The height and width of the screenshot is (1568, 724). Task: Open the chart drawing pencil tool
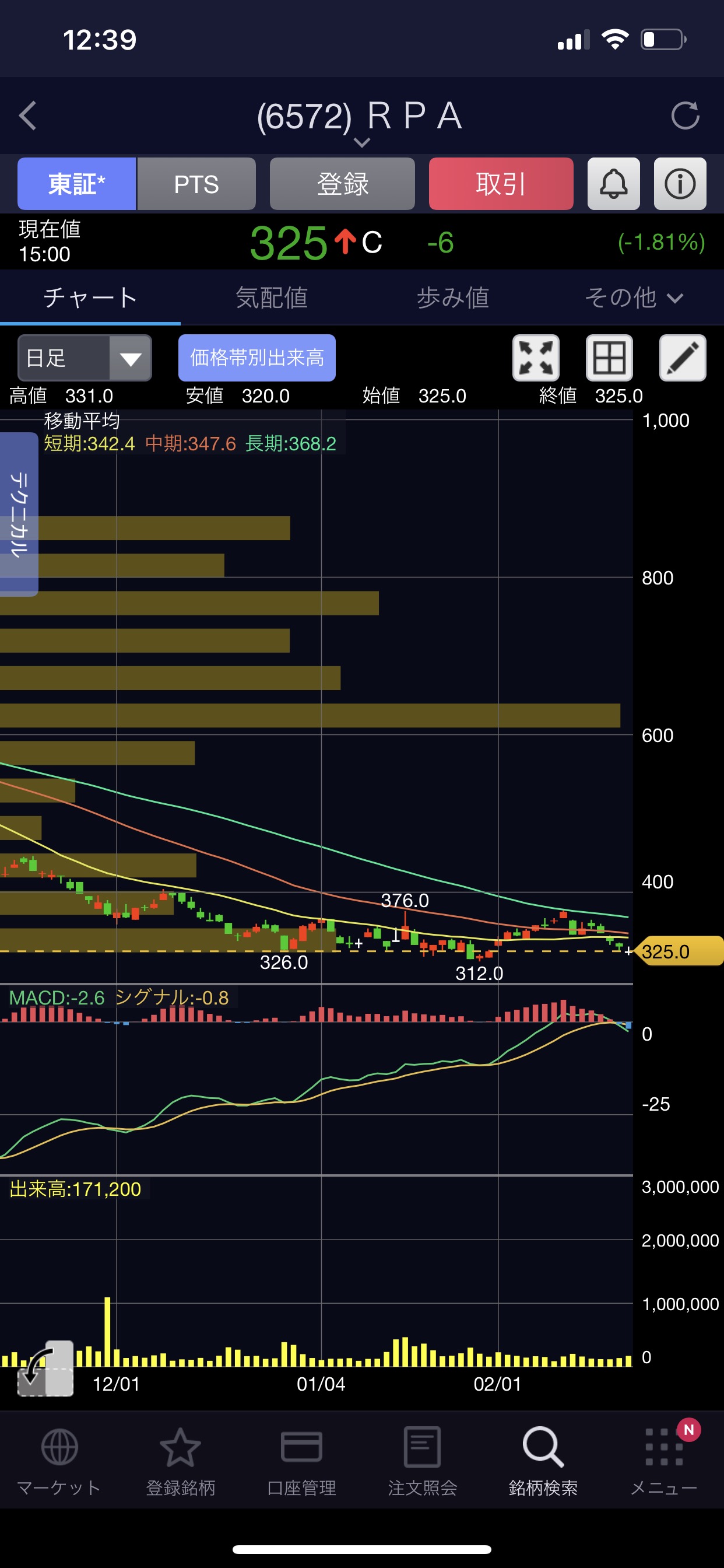(x=683, y=358)
